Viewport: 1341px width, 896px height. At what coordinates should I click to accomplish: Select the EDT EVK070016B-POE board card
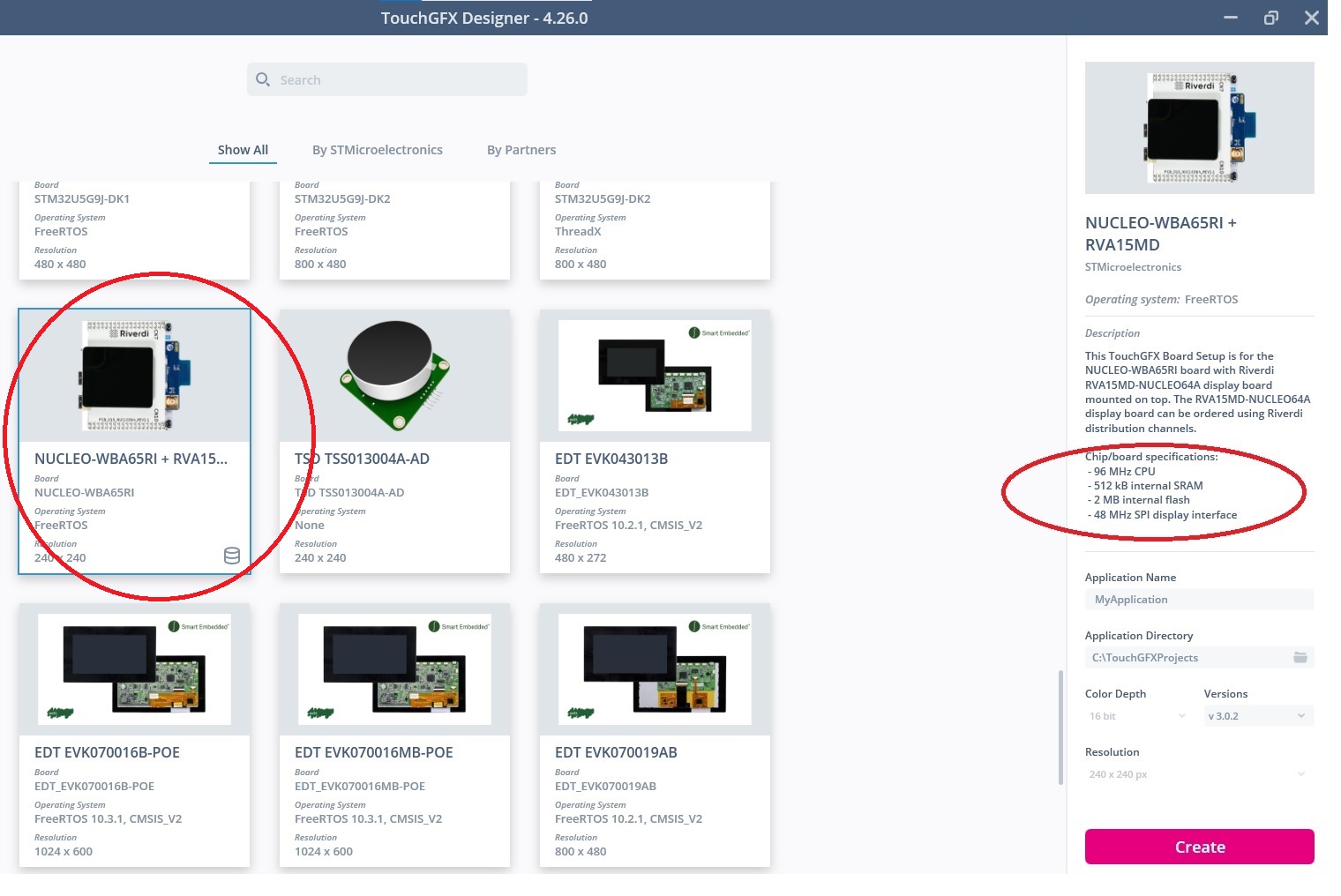coord(134,736)
